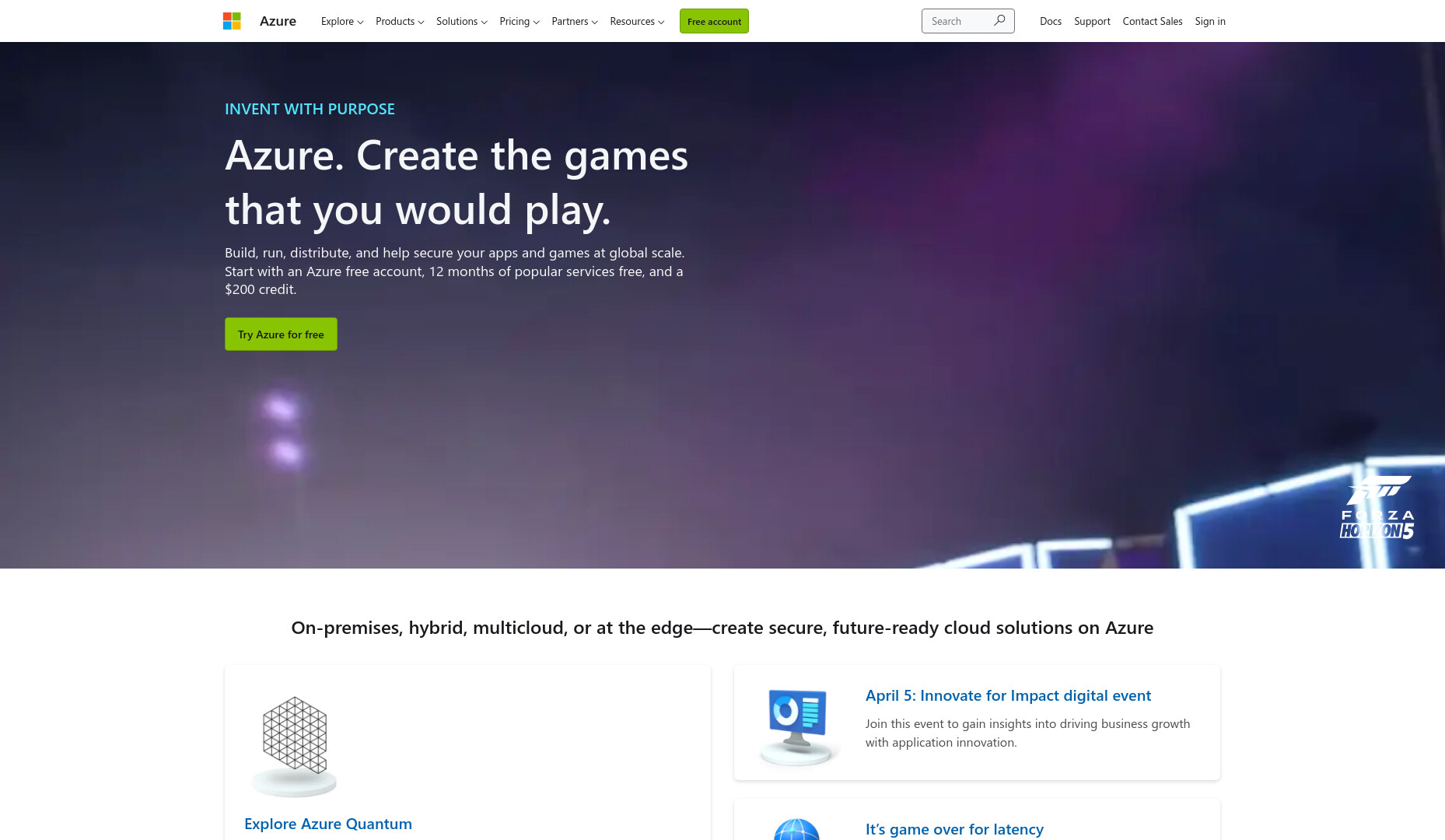Open Explore Azure Quantum link

tap(328, 824)
